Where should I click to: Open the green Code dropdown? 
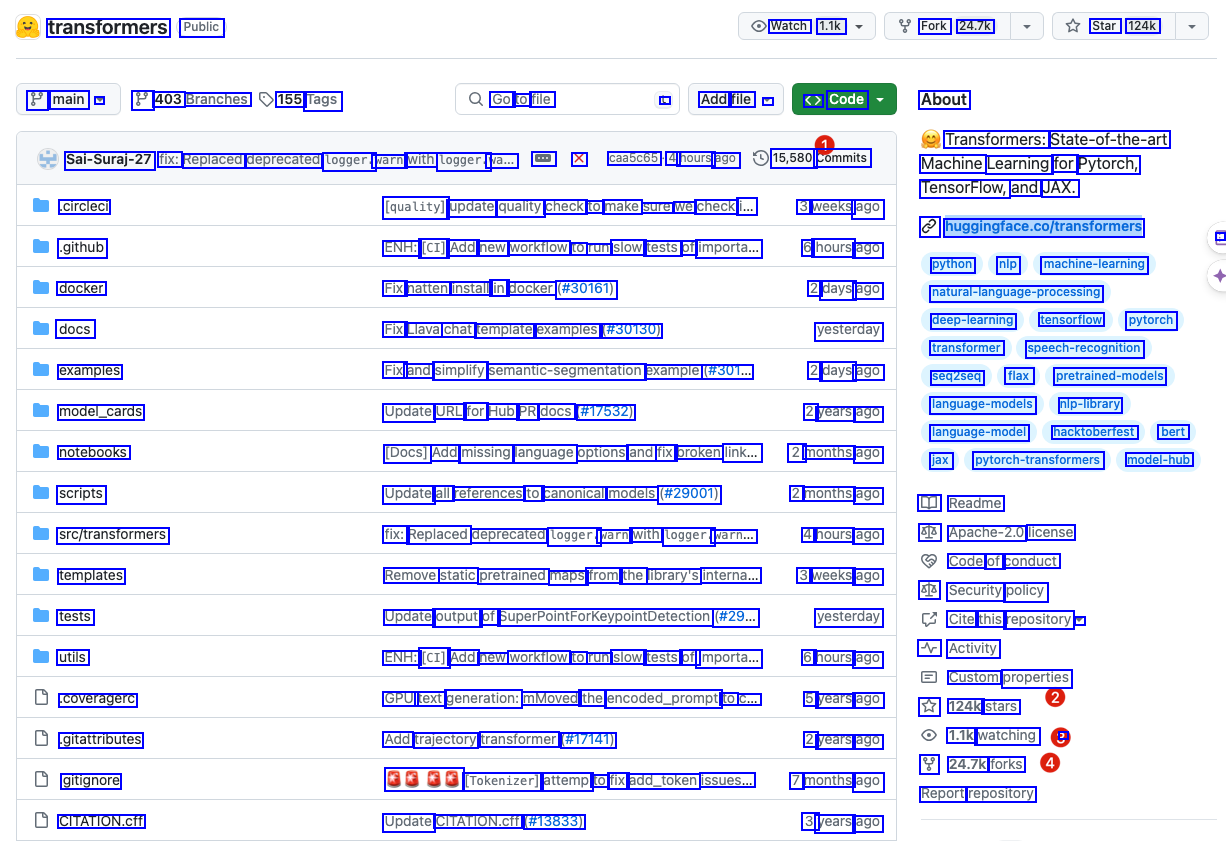click(x=844, y=99)
